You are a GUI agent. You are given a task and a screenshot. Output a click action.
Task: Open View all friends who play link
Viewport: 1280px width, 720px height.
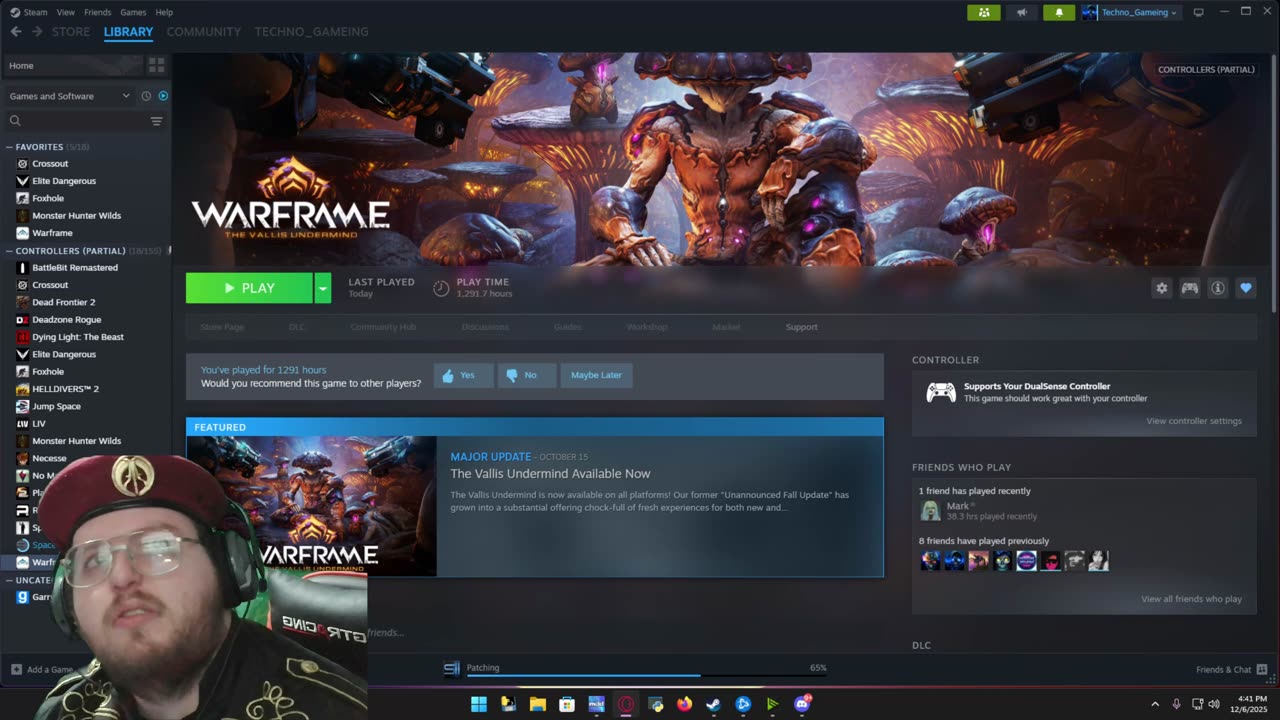[1191, 599]
